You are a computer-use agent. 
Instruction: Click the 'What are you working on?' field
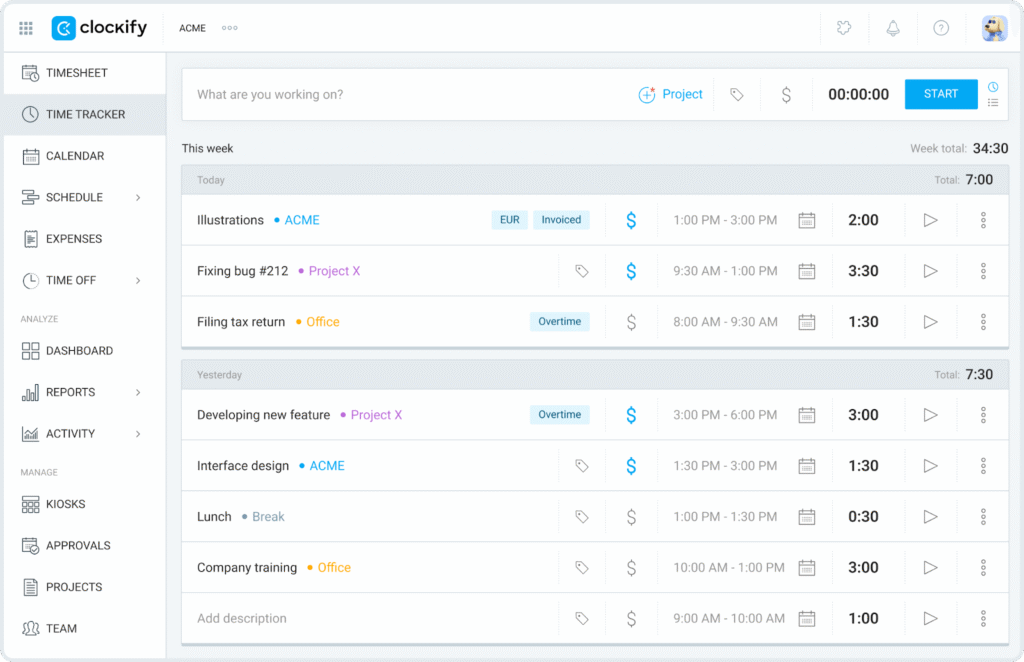click(400, 95)
